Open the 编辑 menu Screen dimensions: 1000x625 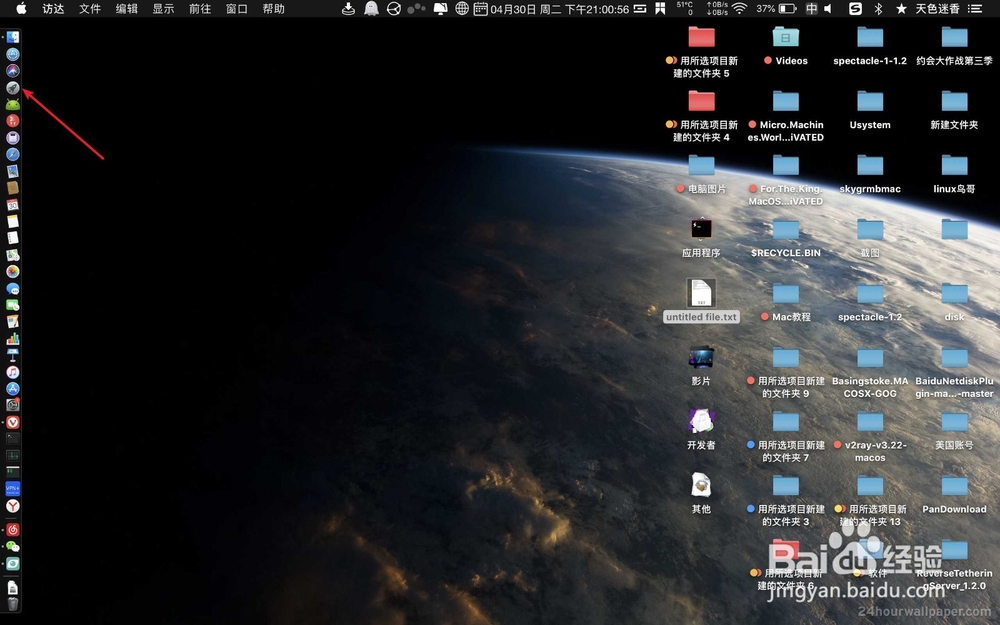pyautogui.click(x=126, y=8)
